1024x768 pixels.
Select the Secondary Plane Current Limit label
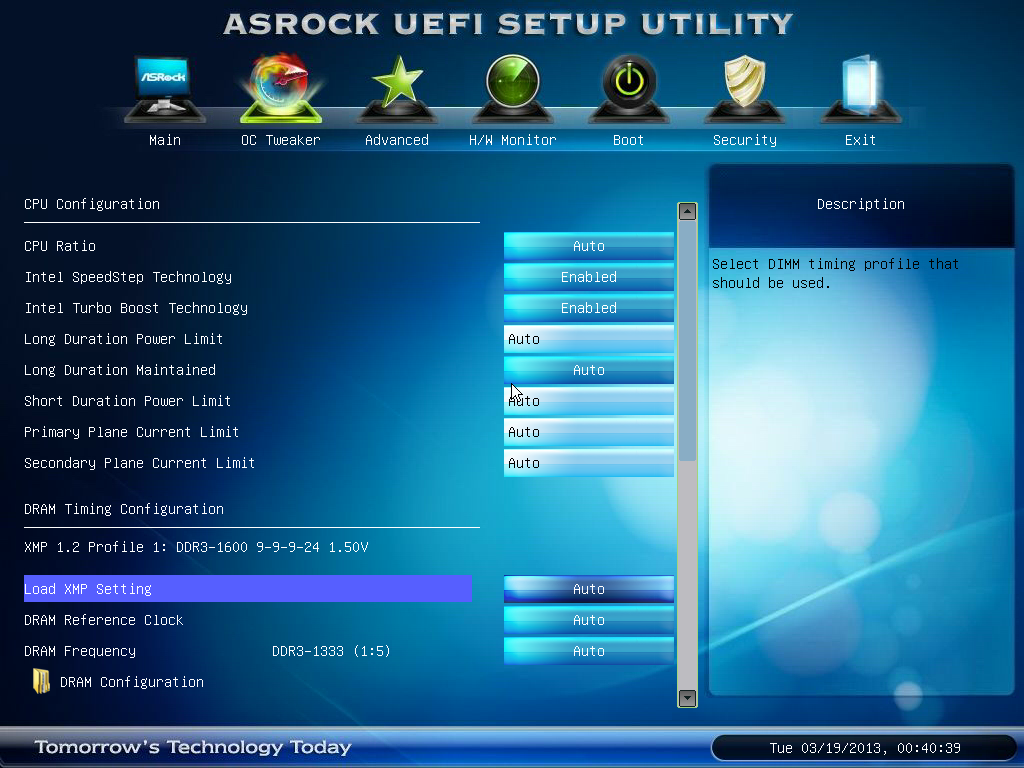(x=139, y=463)
